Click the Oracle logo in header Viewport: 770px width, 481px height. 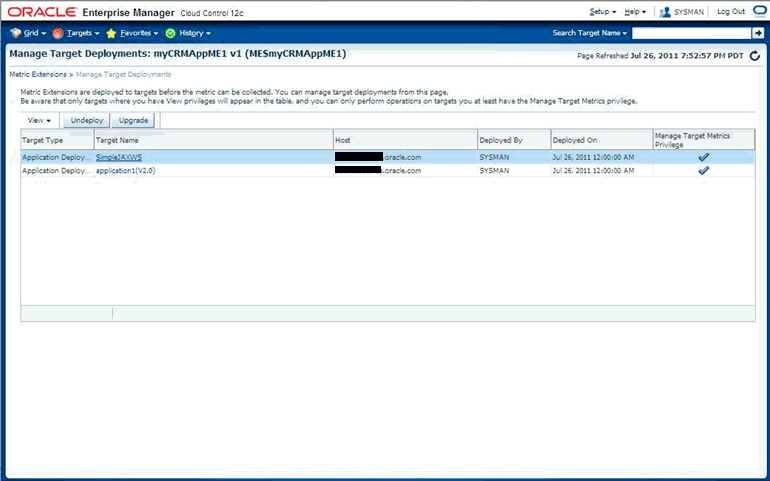pos(42,12)
